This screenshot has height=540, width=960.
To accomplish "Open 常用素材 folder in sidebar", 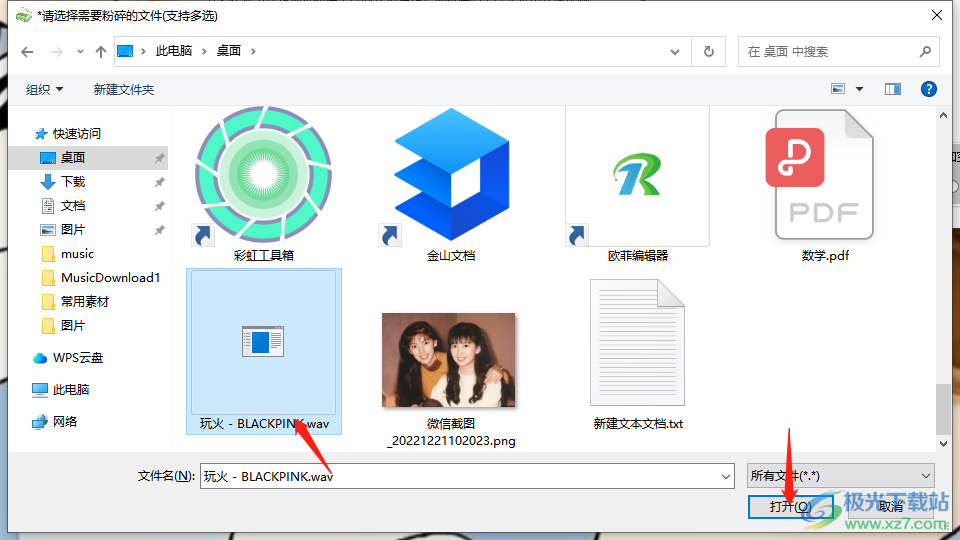I will coord(84,302).
